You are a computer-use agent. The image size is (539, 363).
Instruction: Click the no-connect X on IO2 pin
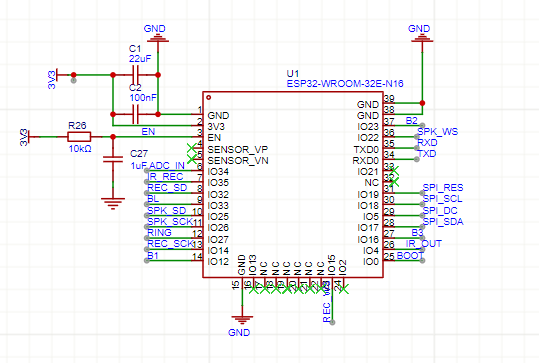click(x=344, y=289)
